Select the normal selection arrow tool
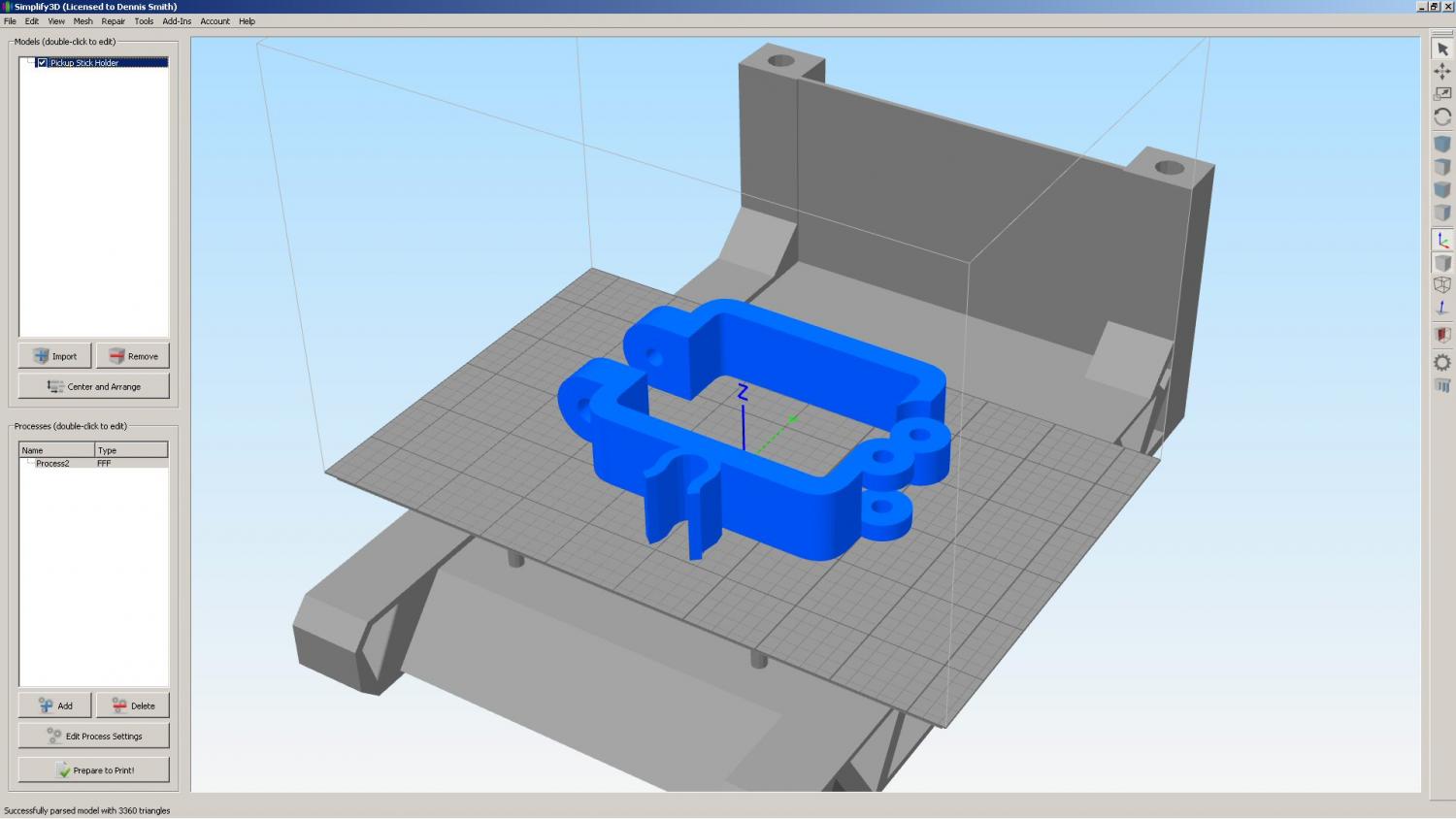Image resolution: width=1456 pixels, height=819 pixels. 1442,49
